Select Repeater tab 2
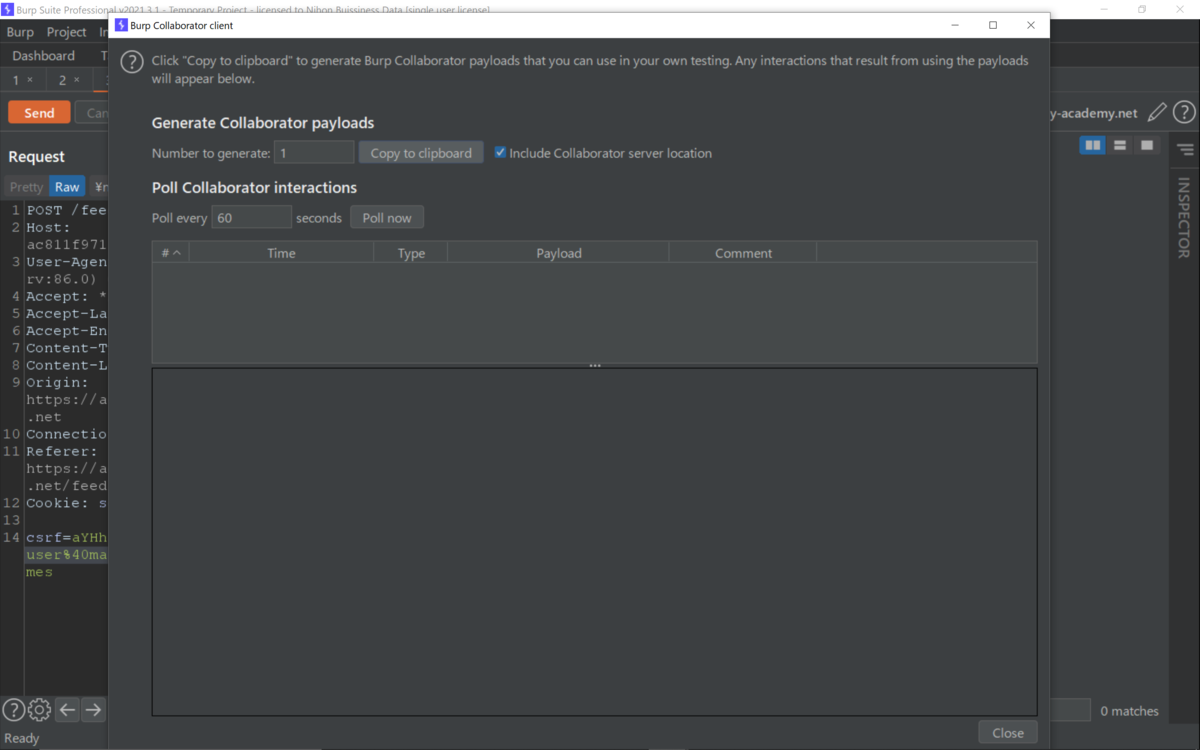The height and width of the screenshot is (750, 1200). tap(62, 80)
